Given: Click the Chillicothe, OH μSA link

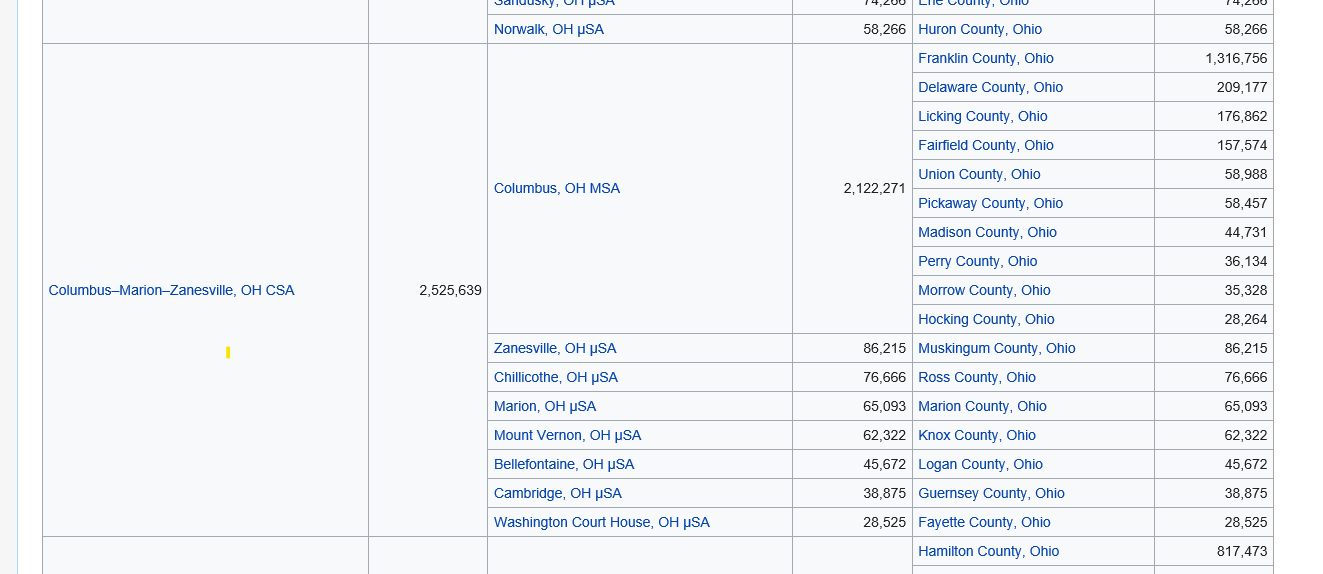Looking at the screenshot, I should 556,377.
